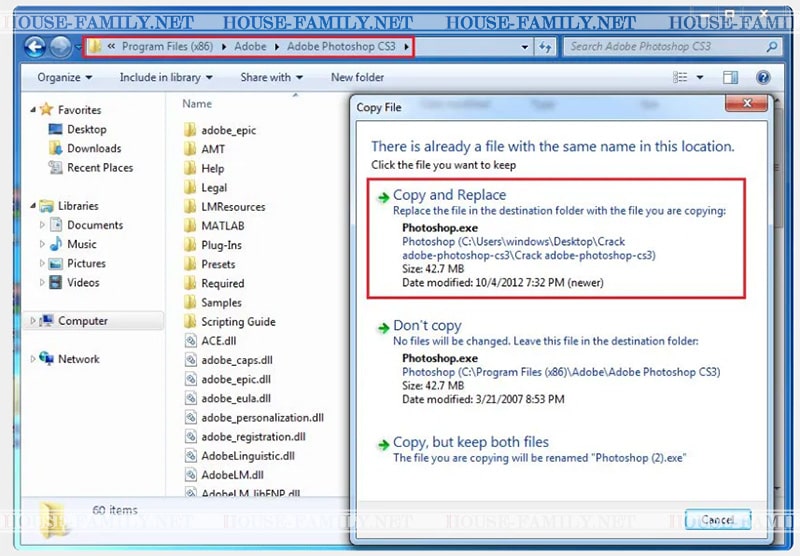This screenshot has height=556, width=800.
Task: Toggle the preview pane icon
Action: tap(730, 78)
